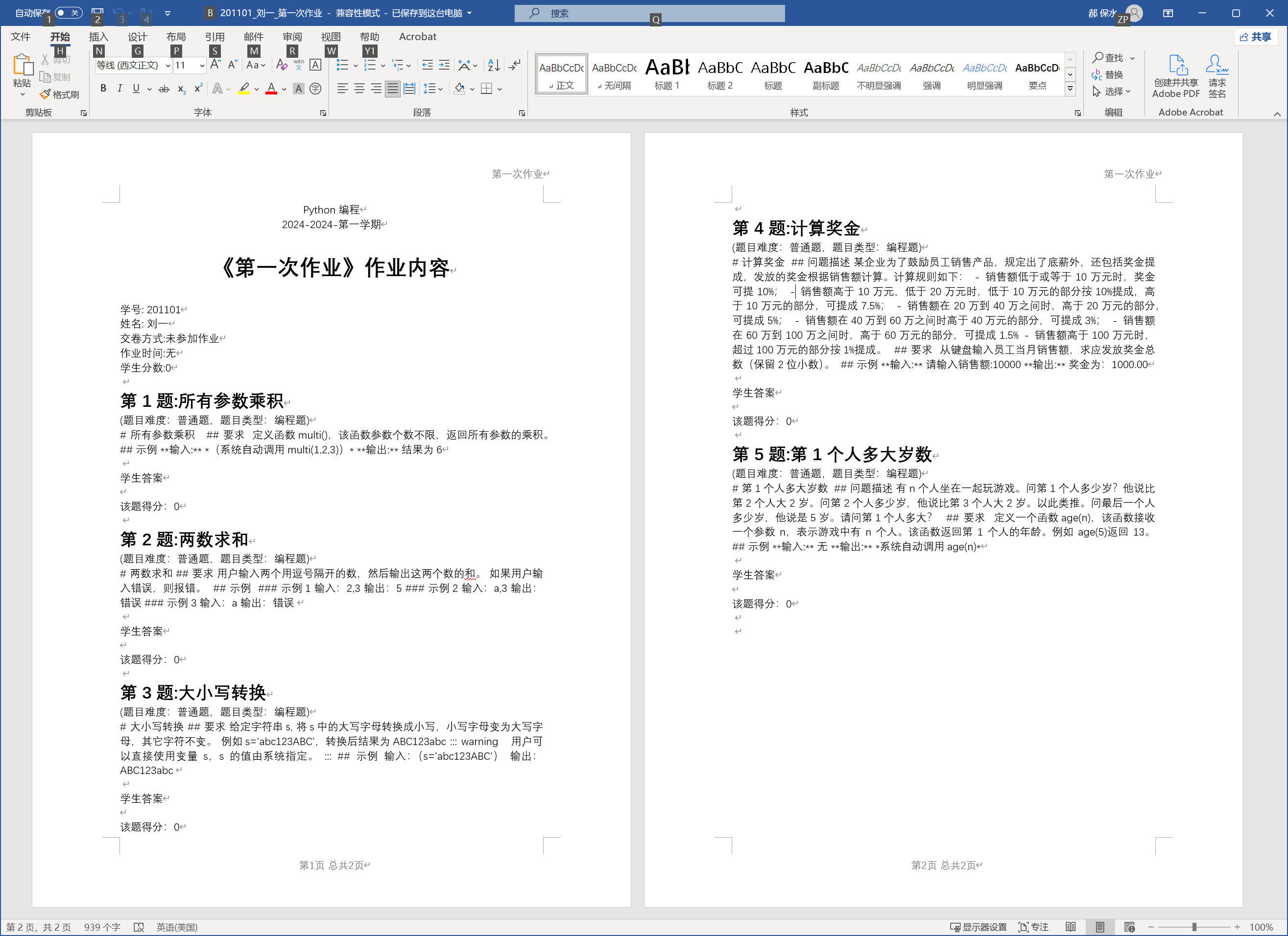Toggle Focus mode in status bar
The image size is (1288, 936).
(x=1034, y=927)
